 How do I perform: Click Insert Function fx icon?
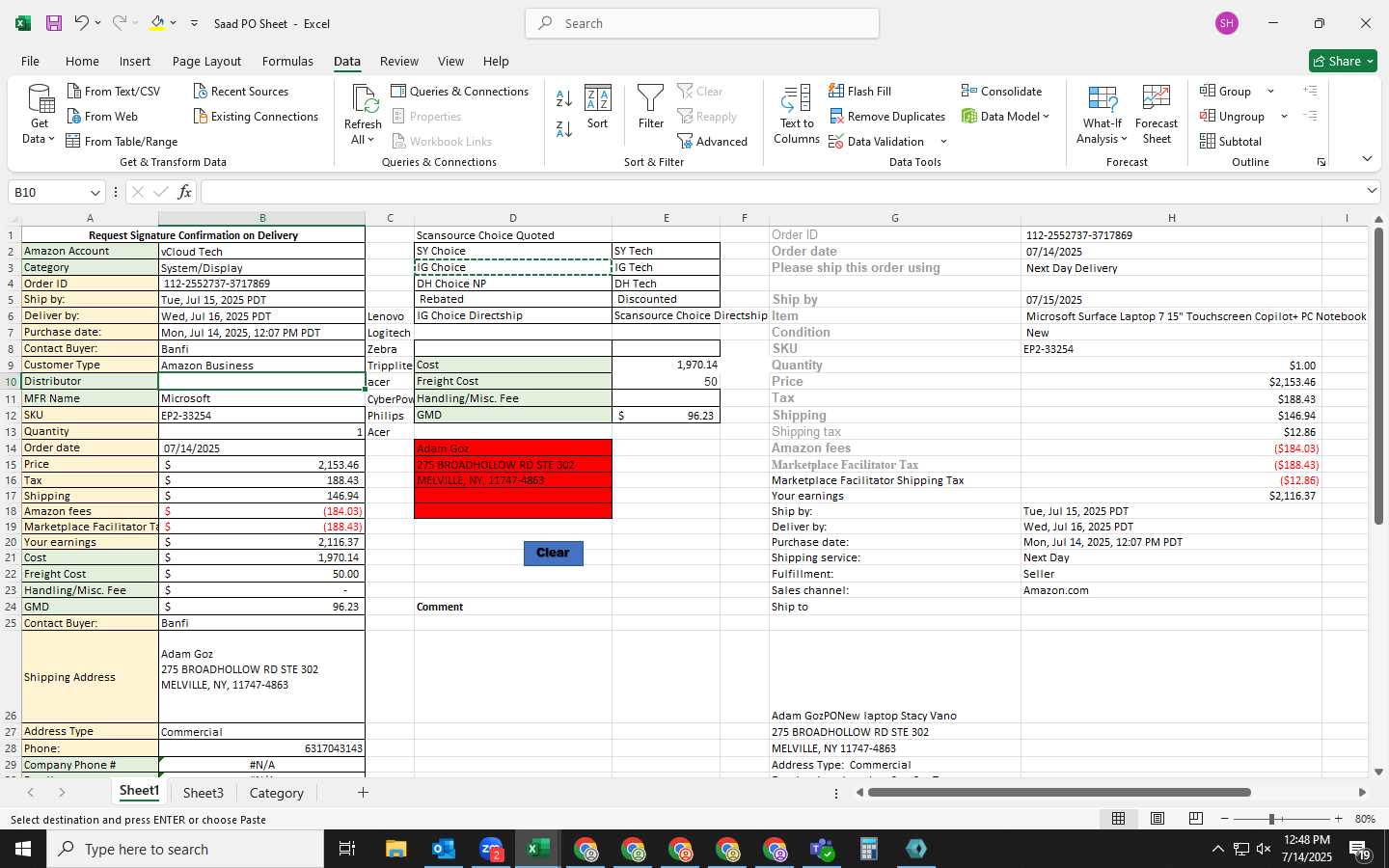[184, 192]
